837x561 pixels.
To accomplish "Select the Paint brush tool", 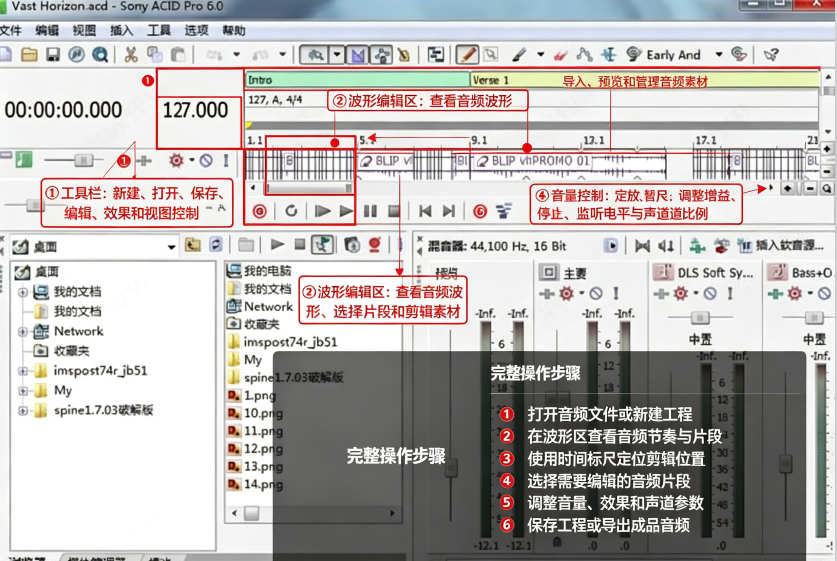I will pyautogui.click(x=519, y=54).
